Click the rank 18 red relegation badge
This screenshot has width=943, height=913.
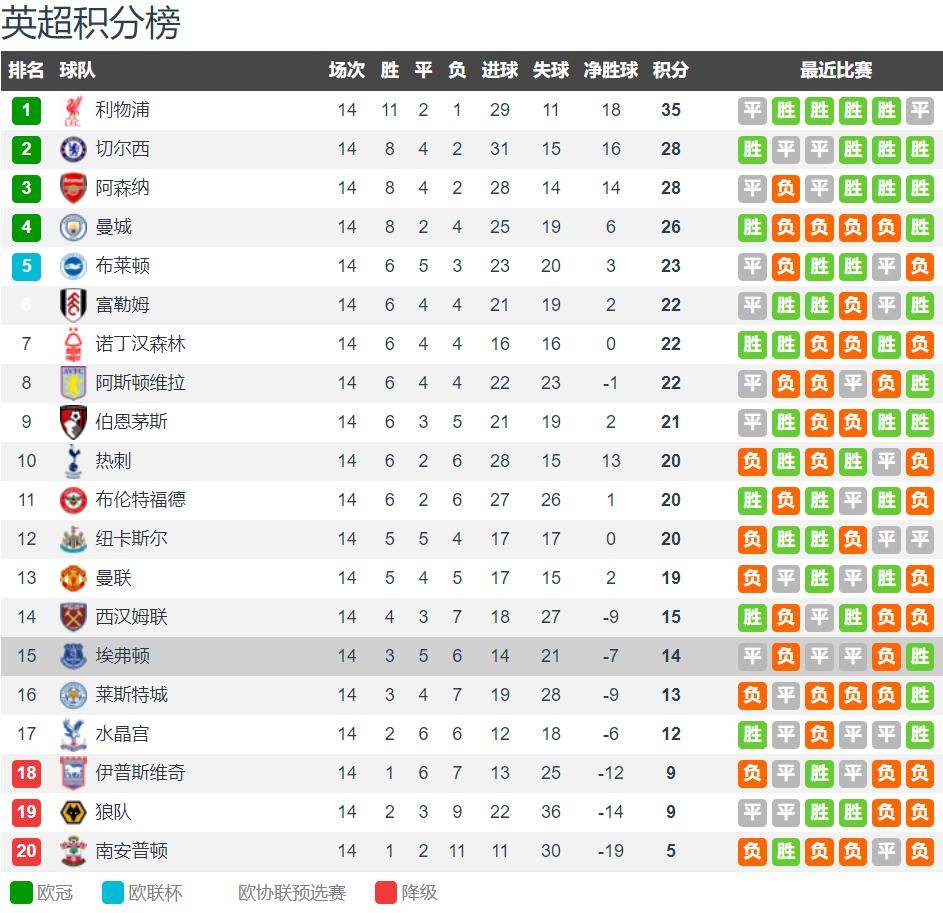pyautogui.click(x=26, y=773)
